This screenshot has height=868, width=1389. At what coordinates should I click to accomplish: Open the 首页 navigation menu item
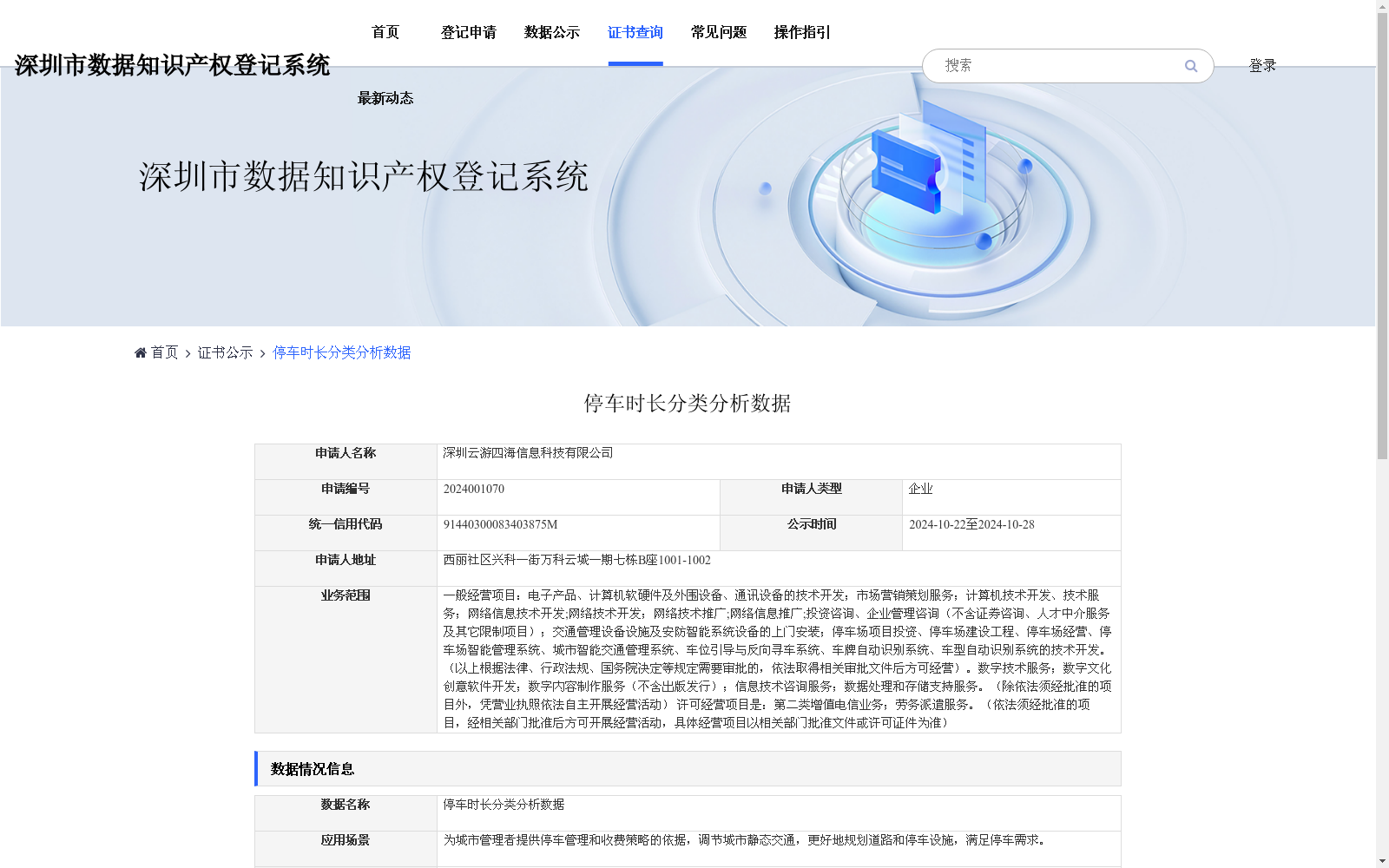point(385,32)
